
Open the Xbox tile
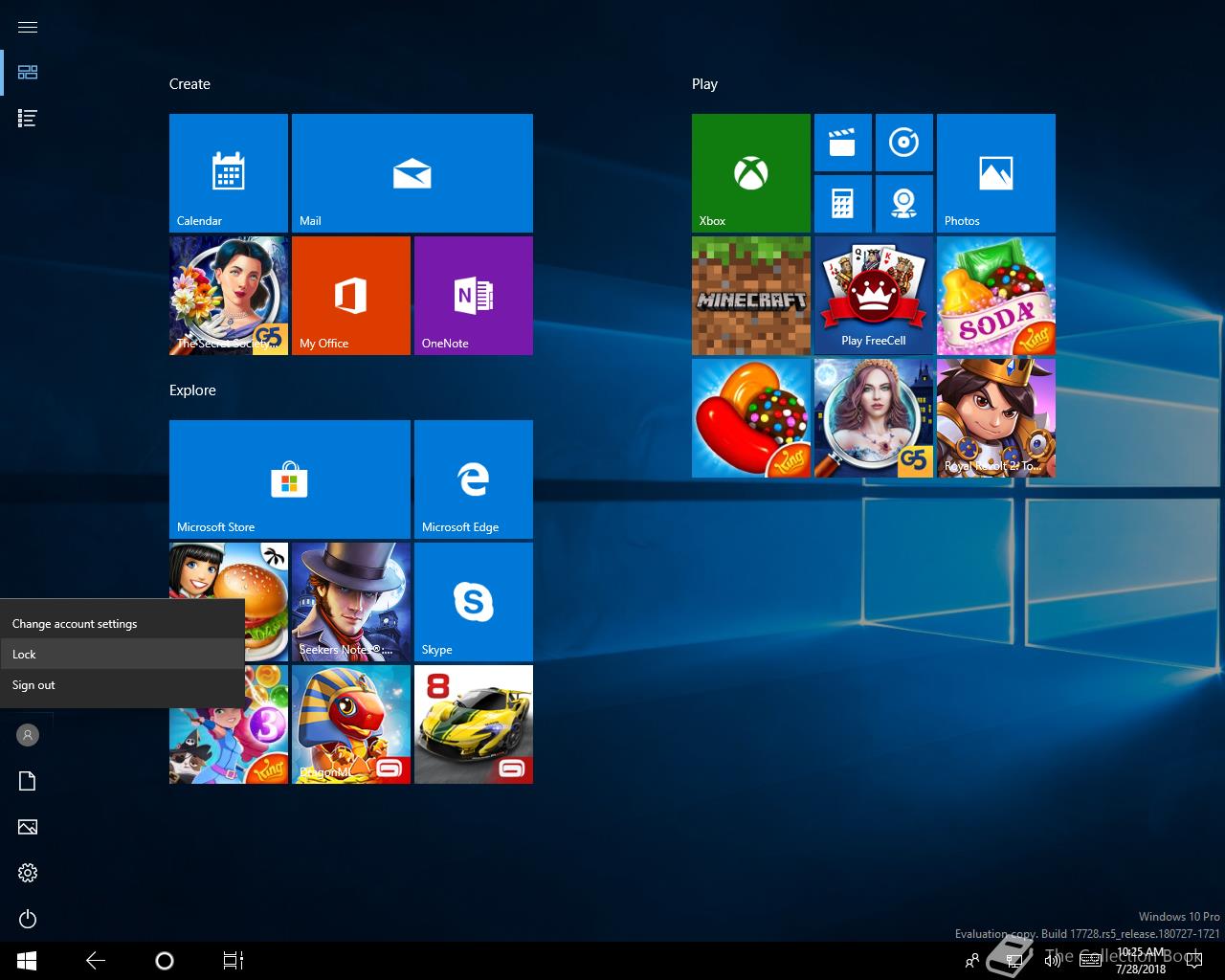751,173
